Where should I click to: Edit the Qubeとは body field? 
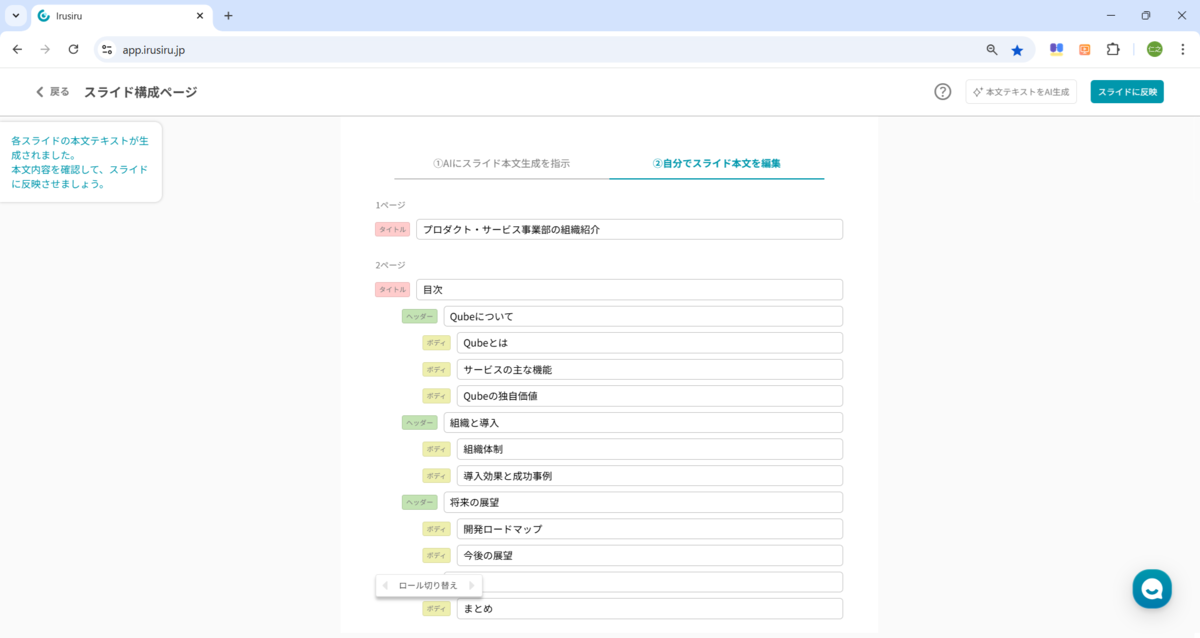click(650, 342)
